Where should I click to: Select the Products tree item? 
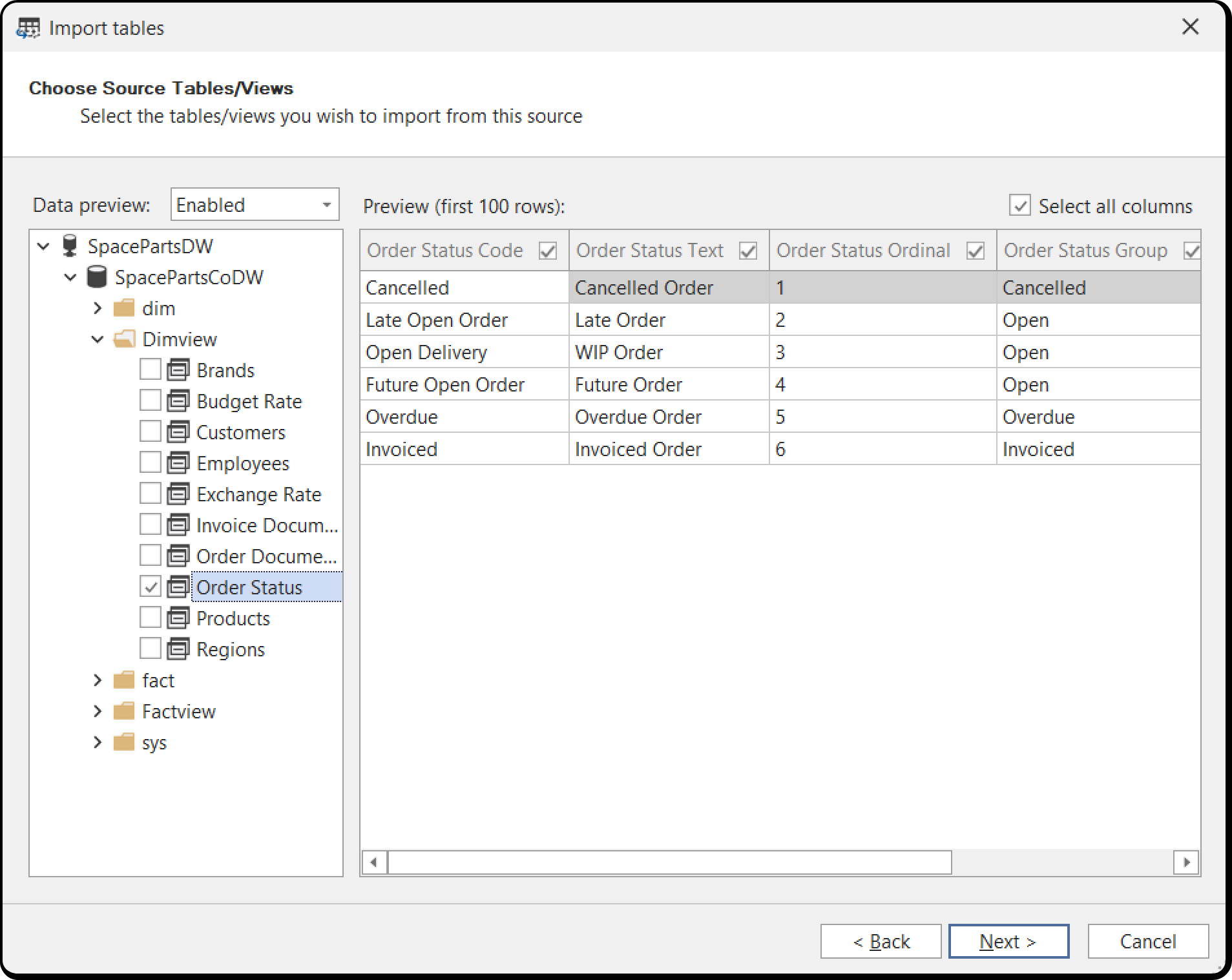pos(233,618)
